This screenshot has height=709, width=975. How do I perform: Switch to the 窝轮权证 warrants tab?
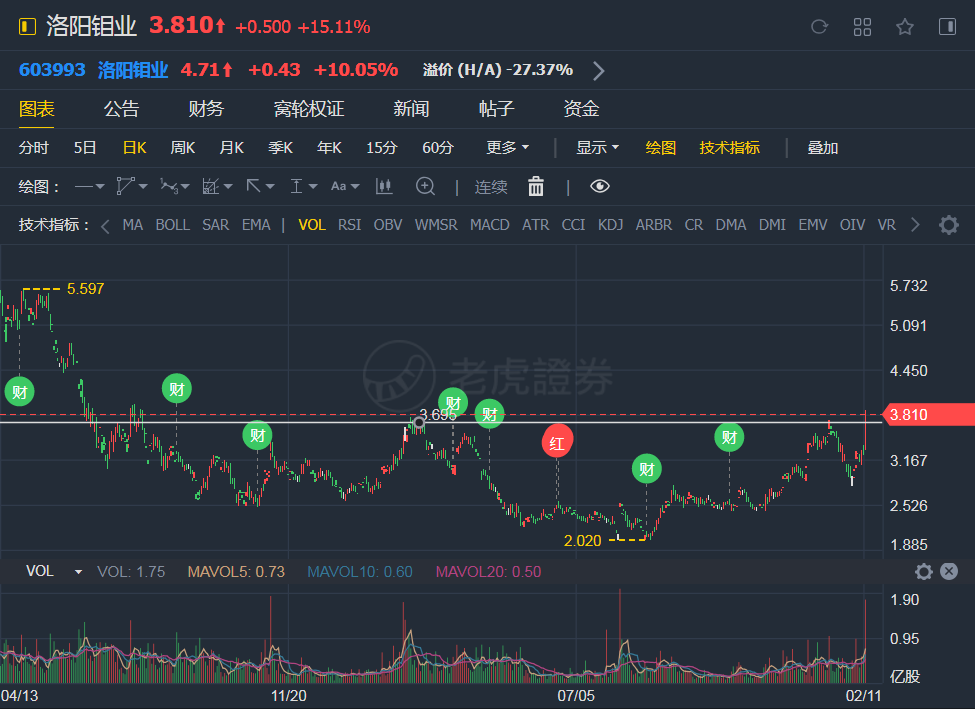pyautogui.click(x=309, y=109)
